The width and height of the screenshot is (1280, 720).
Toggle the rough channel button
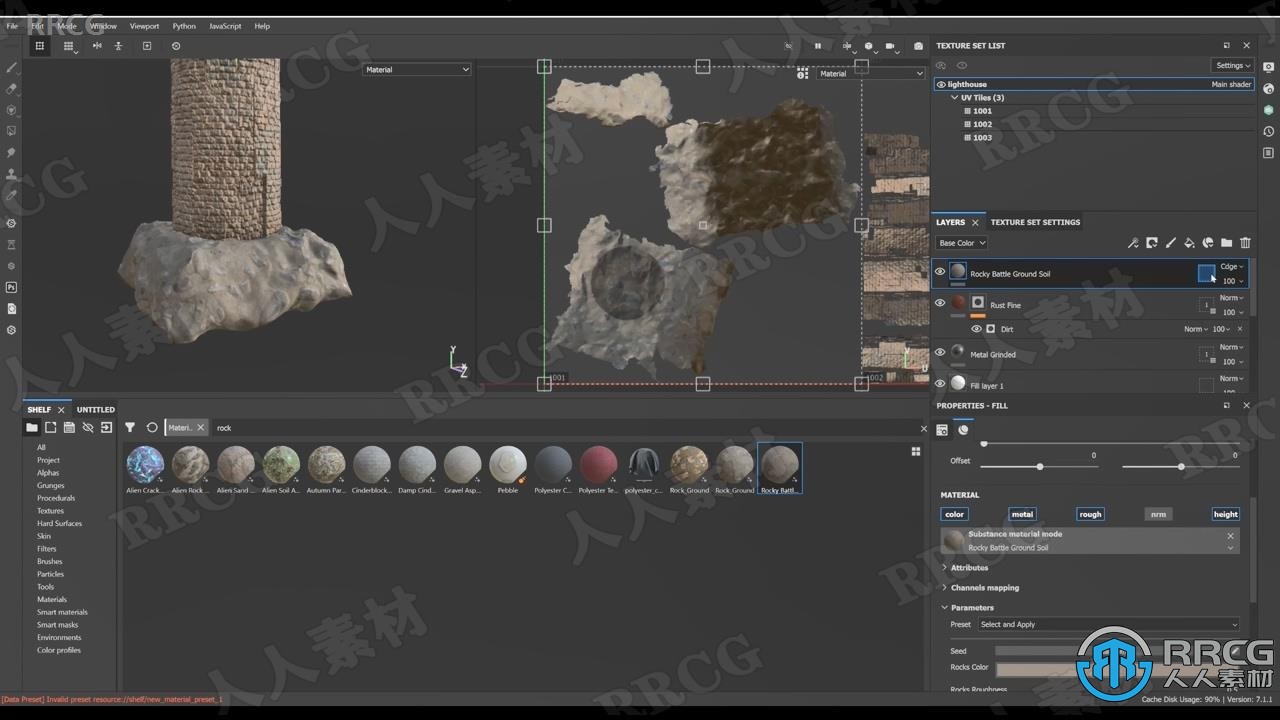pos(1090,514)
